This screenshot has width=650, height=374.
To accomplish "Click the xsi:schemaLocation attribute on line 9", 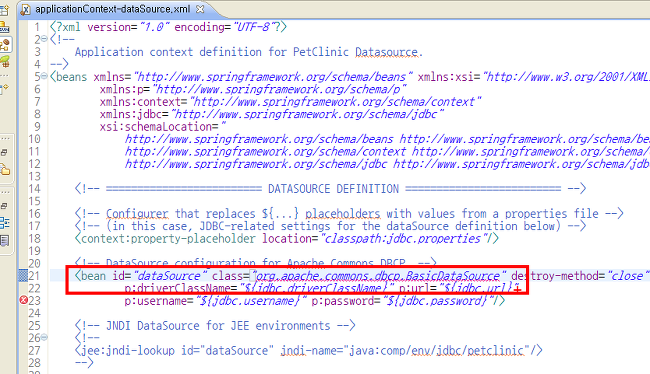I will click(x=159, y=126).
